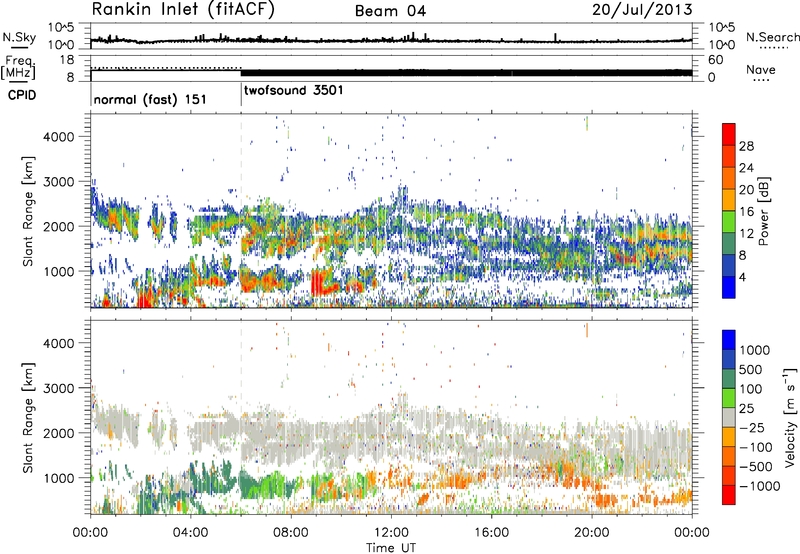Click the '4000' tick of the power panel
Screen dimensions: 800x554
coord(58,137)
